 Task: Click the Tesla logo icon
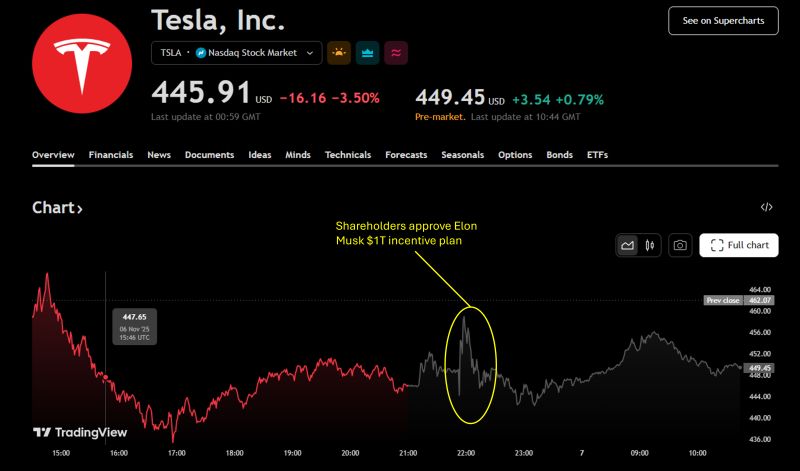pyautogui.click(x=82, y=62)
